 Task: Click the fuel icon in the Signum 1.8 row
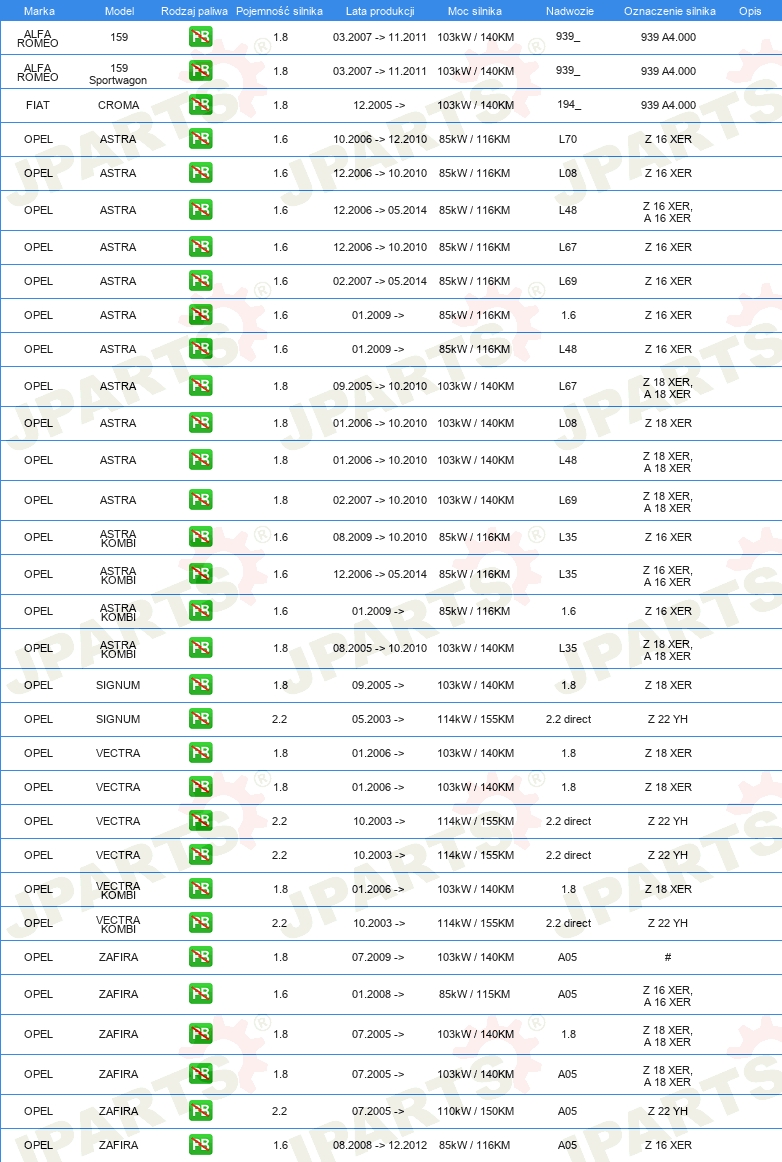(200, 685)
